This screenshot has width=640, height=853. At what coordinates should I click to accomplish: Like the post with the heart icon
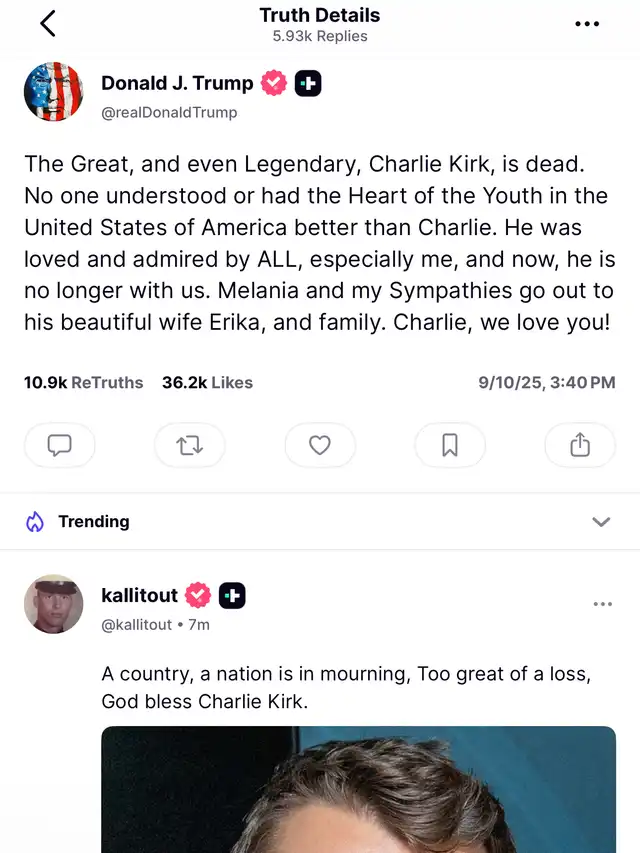(320, 446)
